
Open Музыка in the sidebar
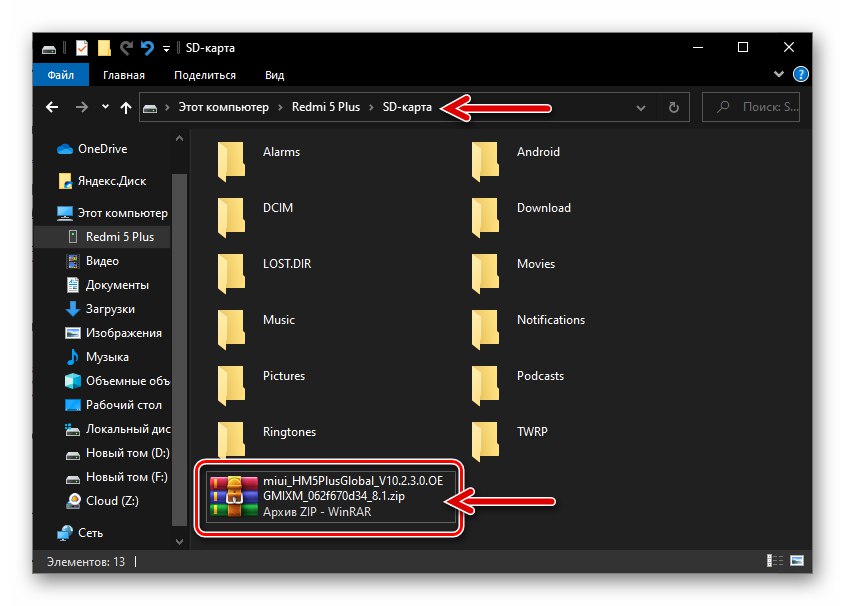(96, 357)
